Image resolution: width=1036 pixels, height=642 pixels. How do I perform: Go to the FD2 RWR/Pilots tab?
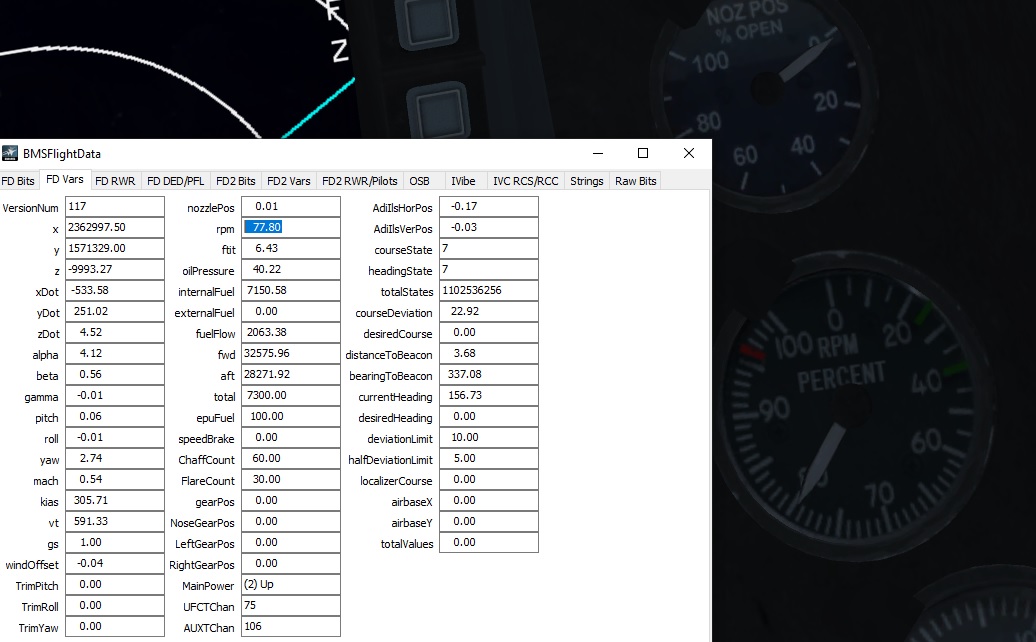coord(360,181)
